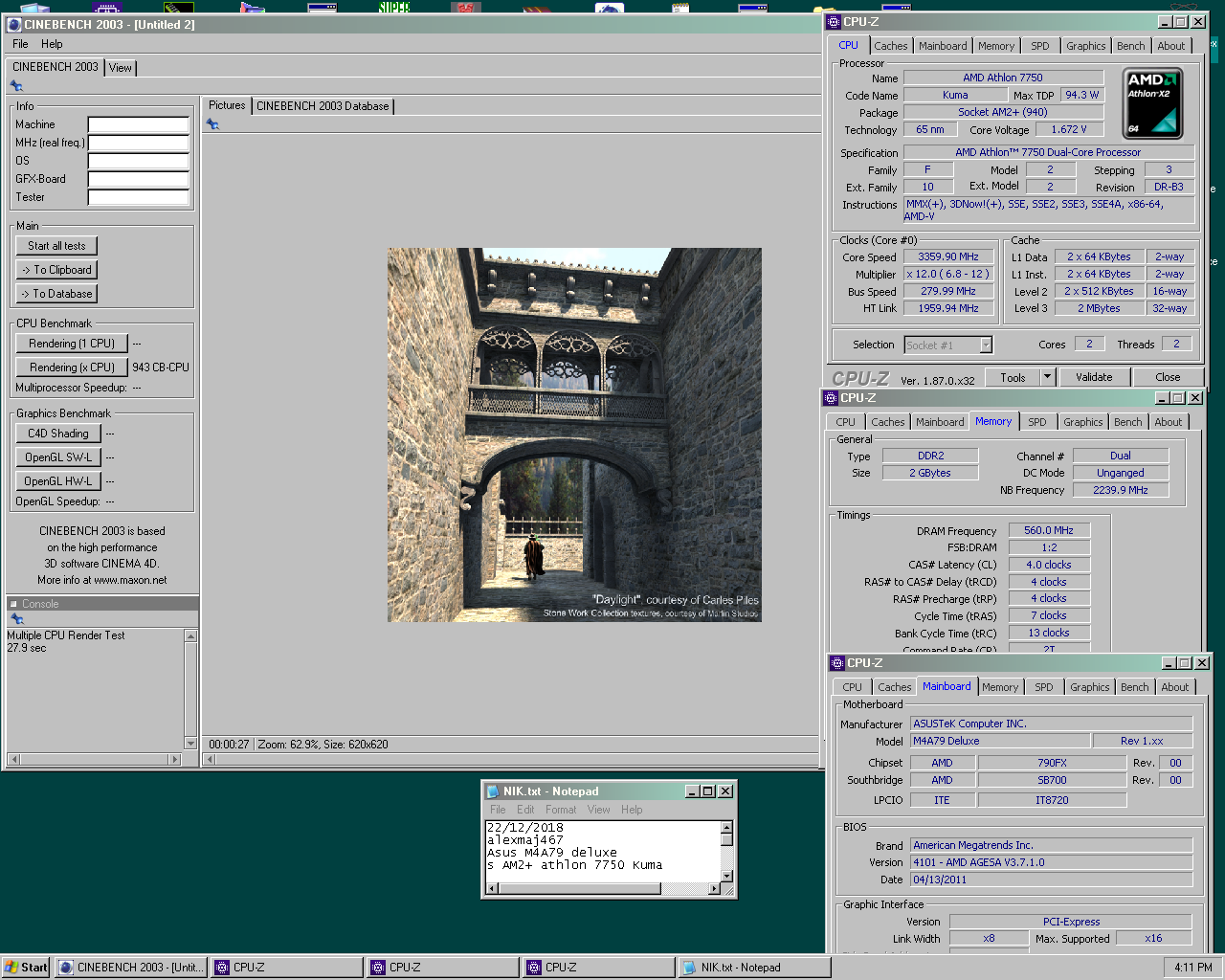Click into the OS input field
The height and width of the screenshot is (980, 1225).
(x=138, y=161)
